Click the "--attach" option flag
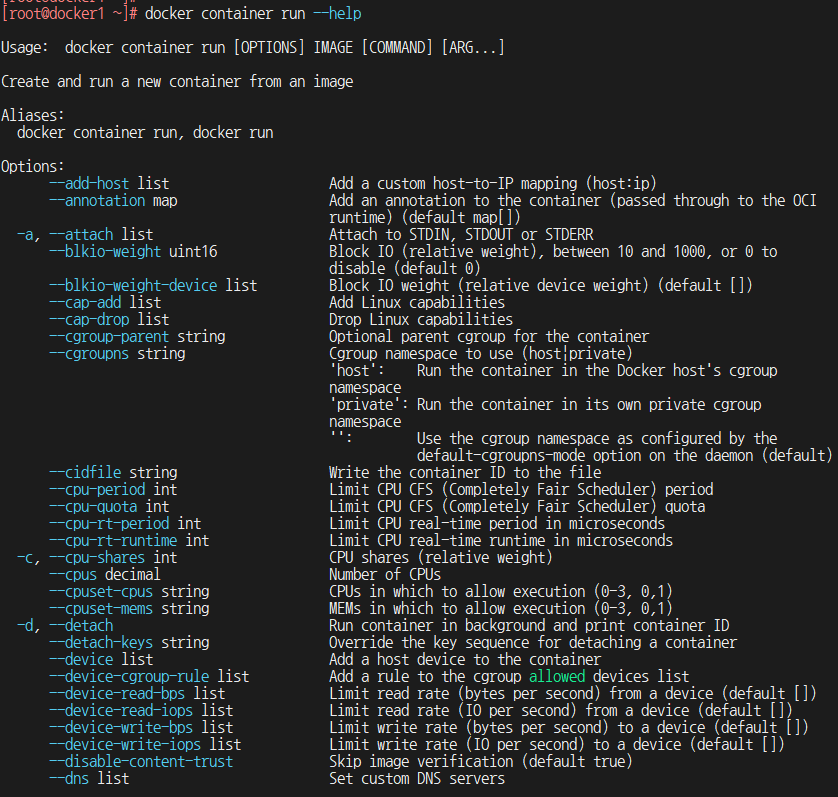This screenshot has width=838, height=797. pyautogui.click(x=81, y=235)
